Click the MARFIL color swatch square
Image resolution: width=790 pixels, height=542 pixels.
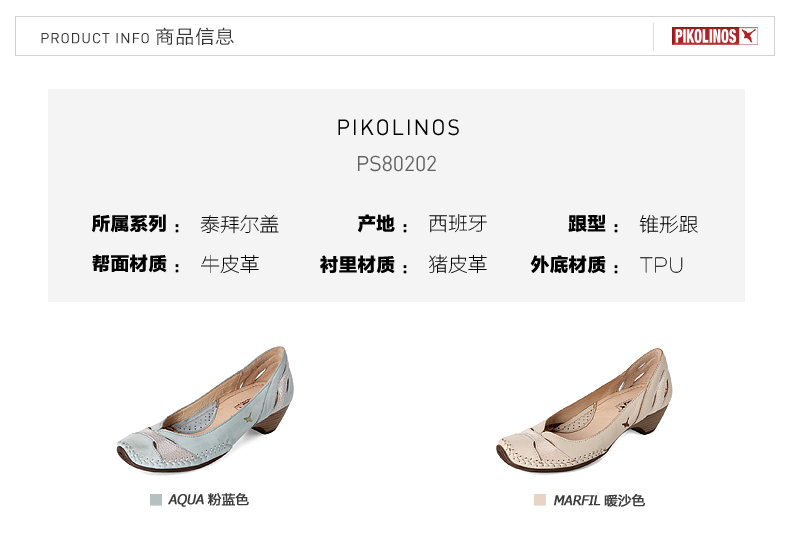point(540,500)
